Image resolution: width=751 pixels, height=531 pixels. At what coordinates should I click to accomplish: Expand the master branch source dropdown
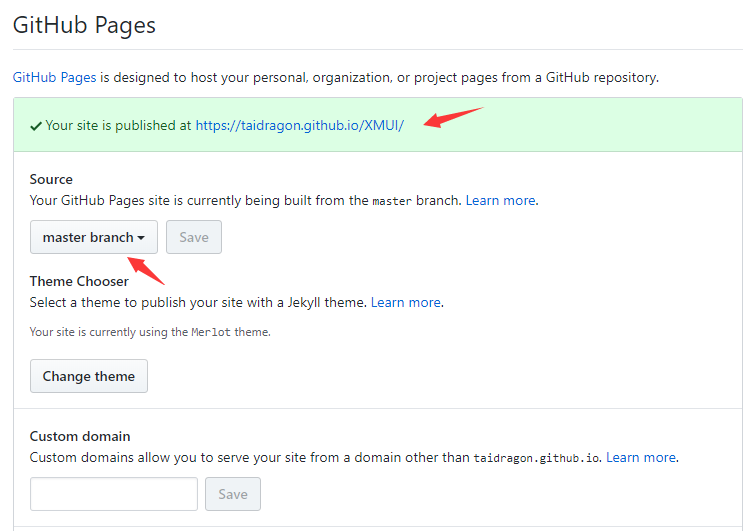click(94, 237)
